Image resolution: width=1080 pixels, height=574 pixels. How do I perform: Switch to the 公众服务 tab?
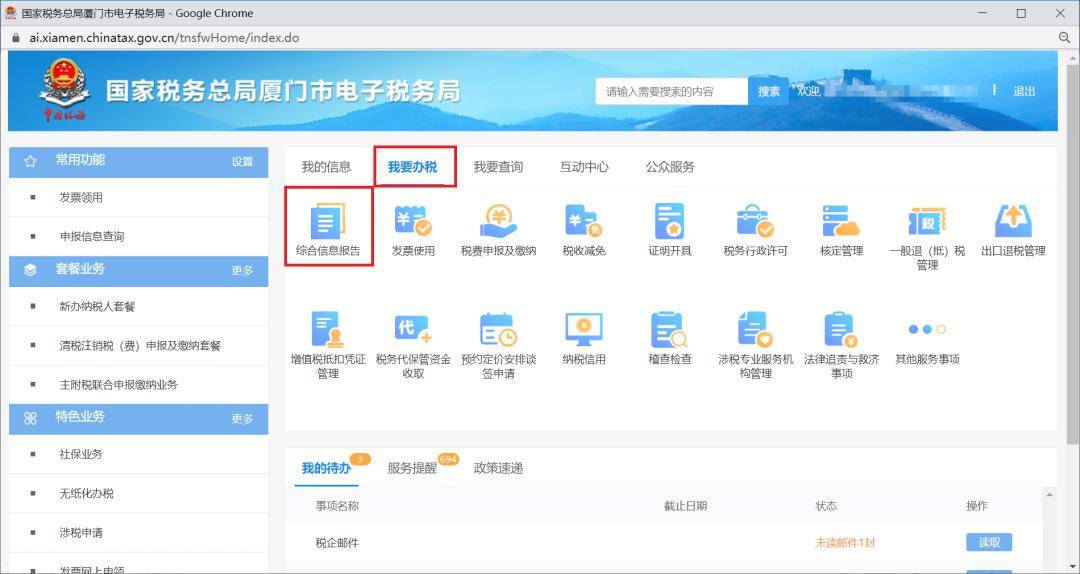click(x=670, y=167)
